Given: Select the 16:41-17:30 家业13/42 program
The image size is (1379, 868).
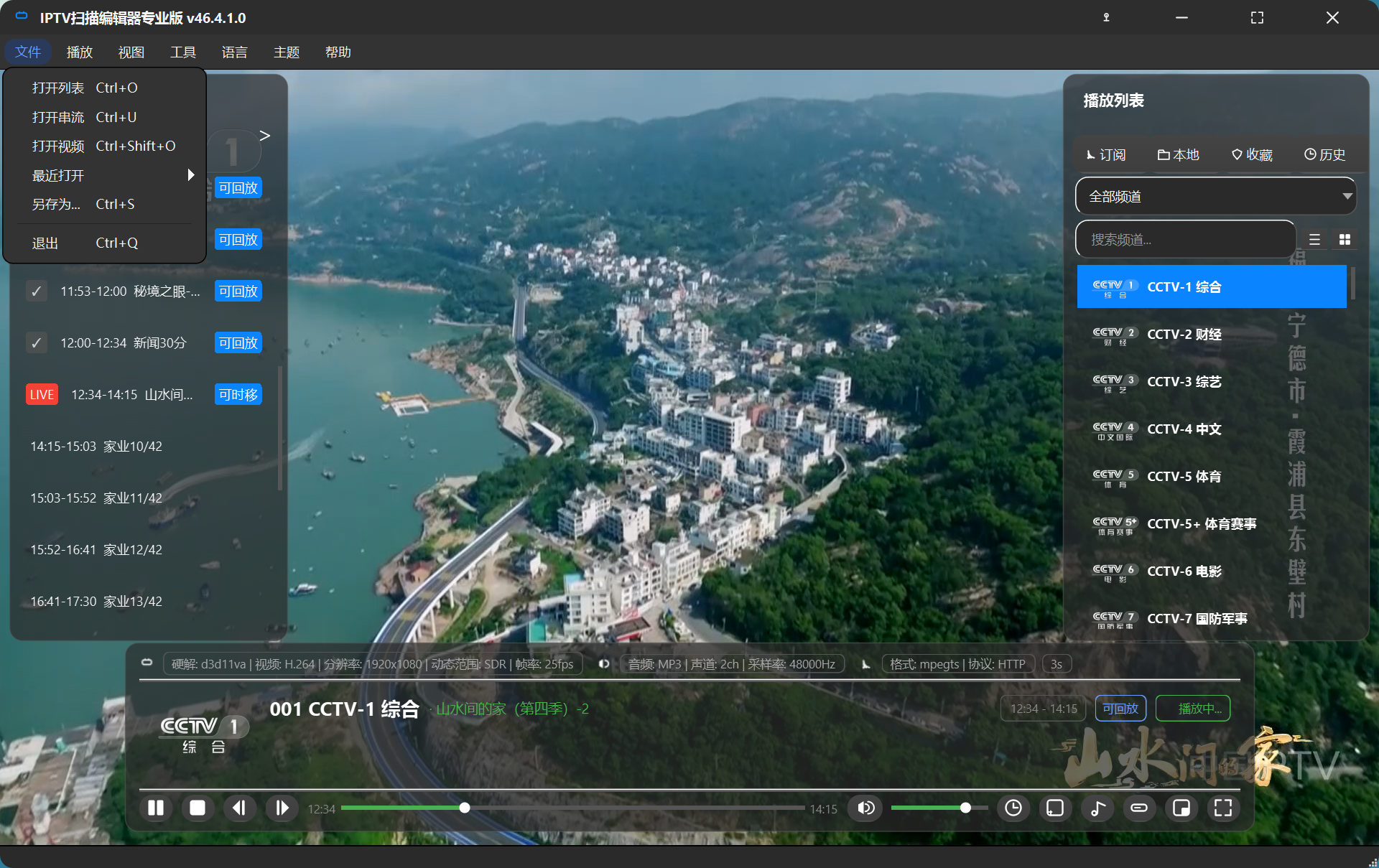Looking at the screenshot, I should coord(147,602).
